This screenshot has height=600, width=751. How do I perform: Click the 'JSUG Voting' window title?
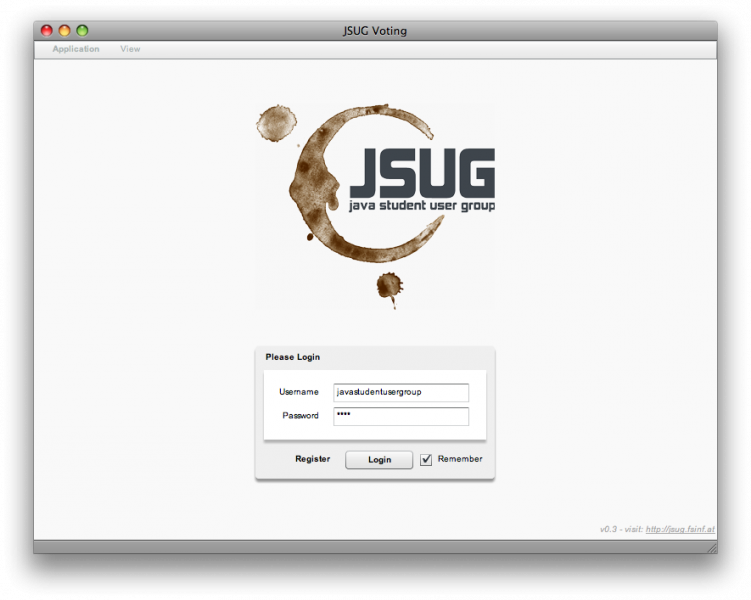coord(375,31)
